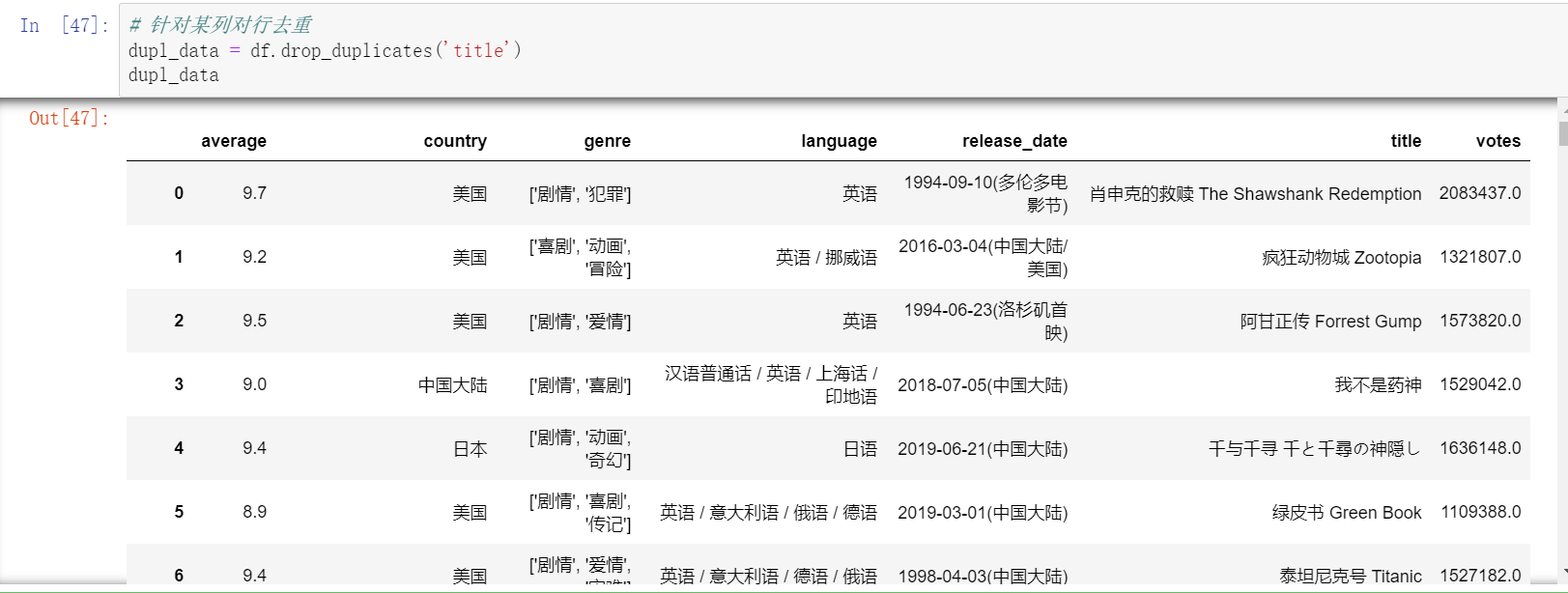The height and width of the screenshot is (593, 1568).
Task: Click genre cell ['剧情', '动画', '奇幻']
Action: coord(580,449)
